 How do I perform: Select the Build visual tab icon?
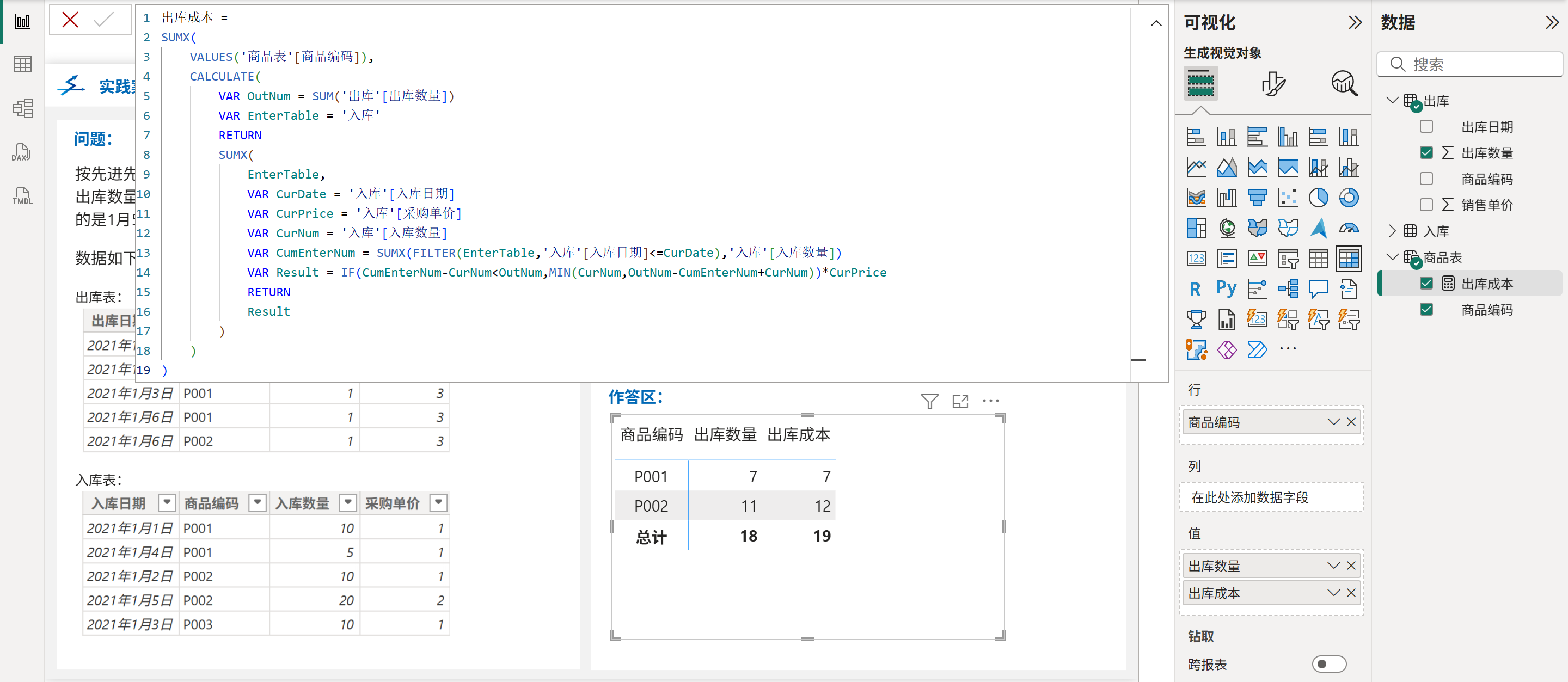(x=1200, y=83)
